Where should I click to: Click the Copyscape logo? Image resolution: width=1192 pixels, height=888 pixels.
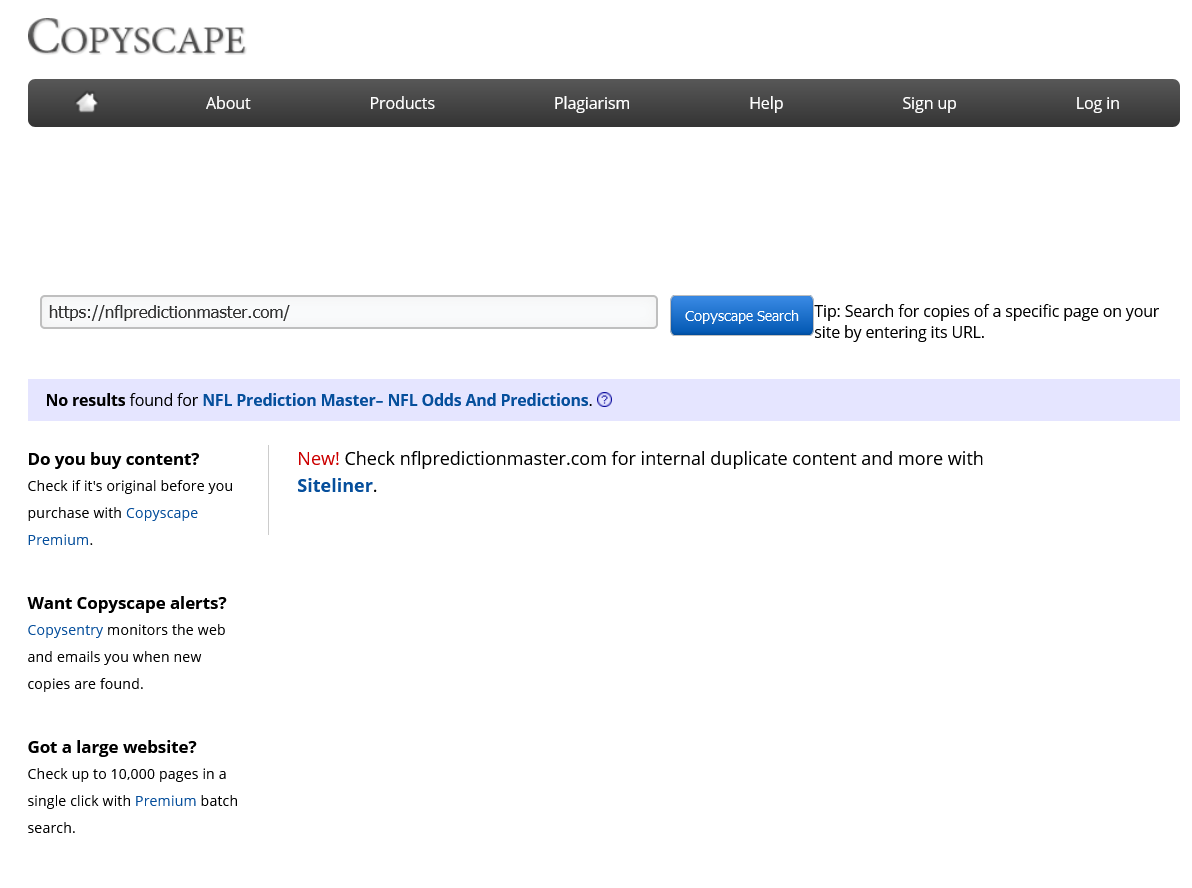pyautogui.click(x=136, y=36)
